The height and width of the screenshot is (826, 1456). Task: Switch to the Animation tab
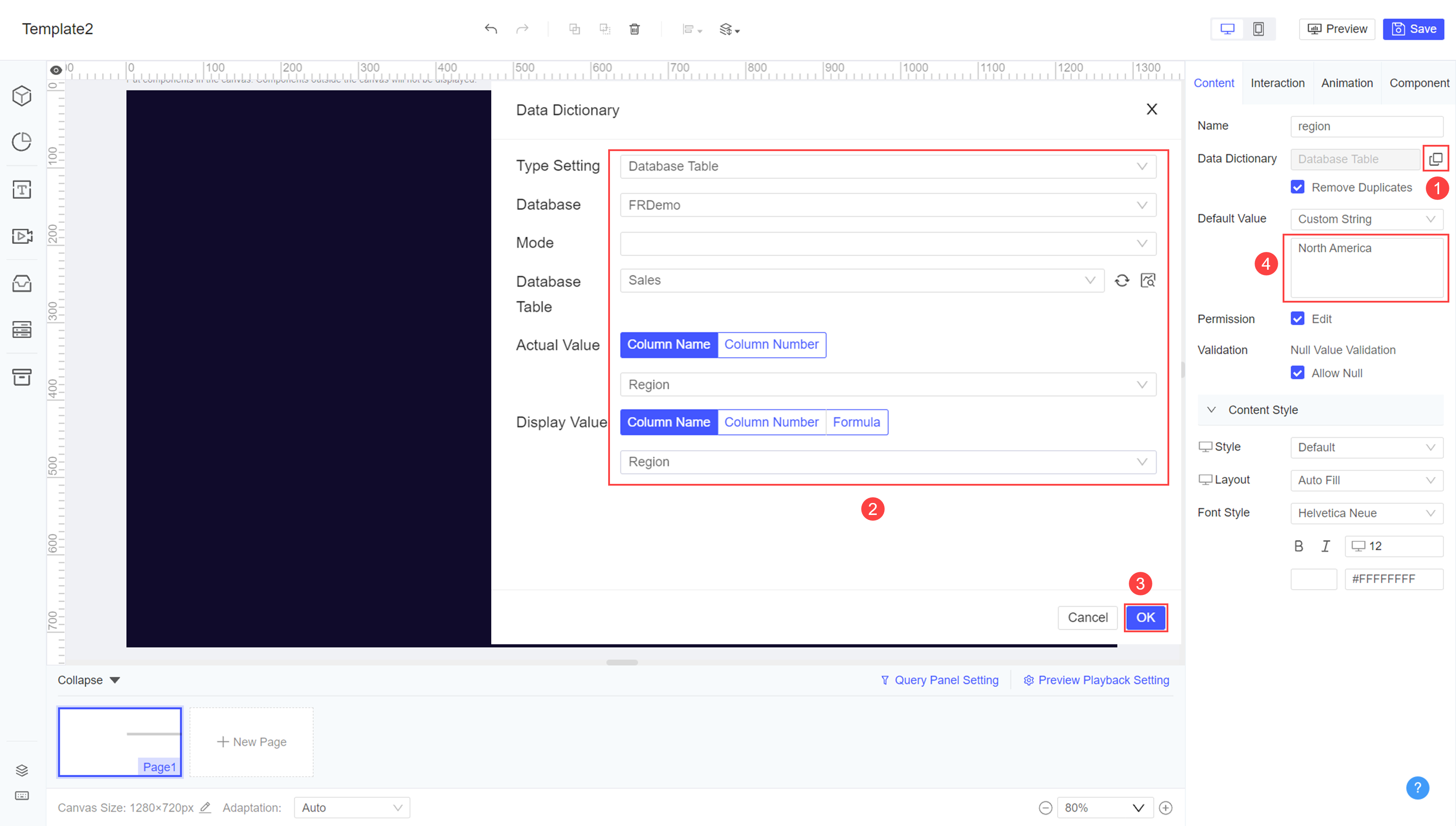point(1347,84)
